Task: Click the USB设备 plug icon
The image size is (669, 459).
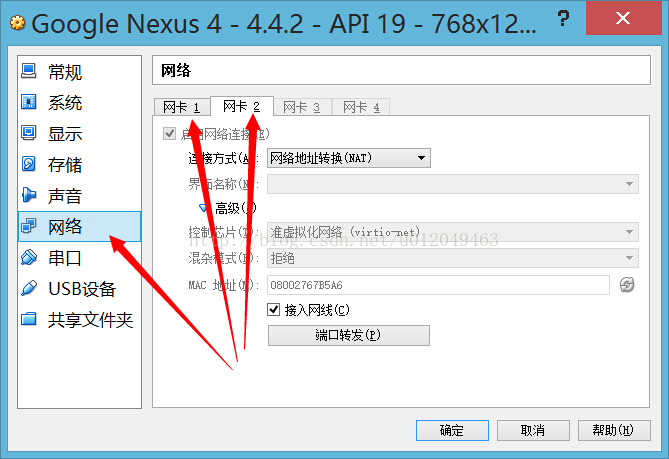Action: [x=29, y=288]
